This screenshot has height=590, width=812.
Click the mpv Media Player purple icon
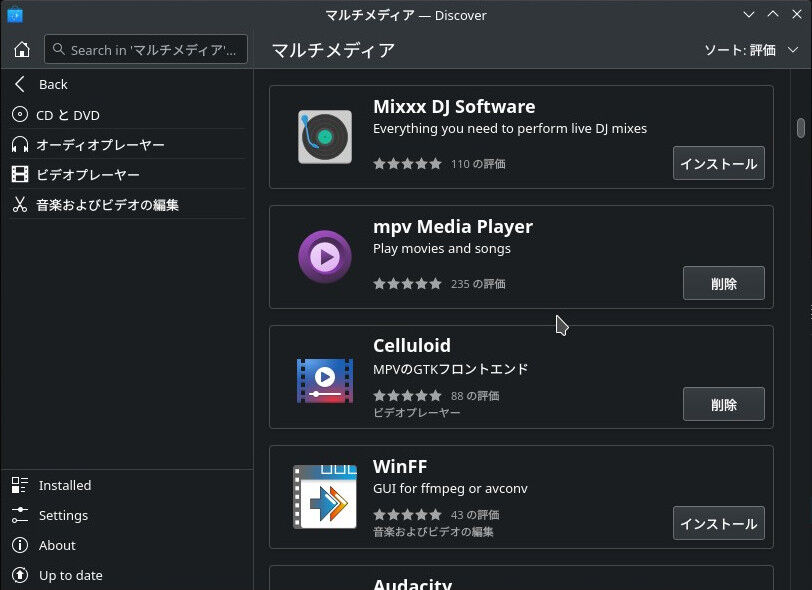[324, 257]
